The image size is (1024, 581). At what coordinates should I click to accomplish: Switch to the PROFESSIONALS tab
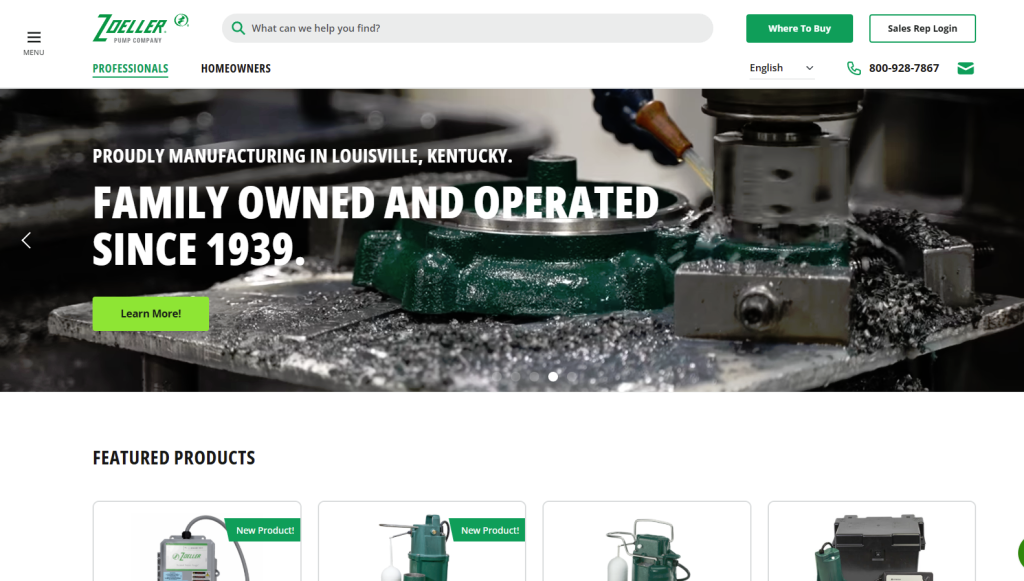pos(131,69)
